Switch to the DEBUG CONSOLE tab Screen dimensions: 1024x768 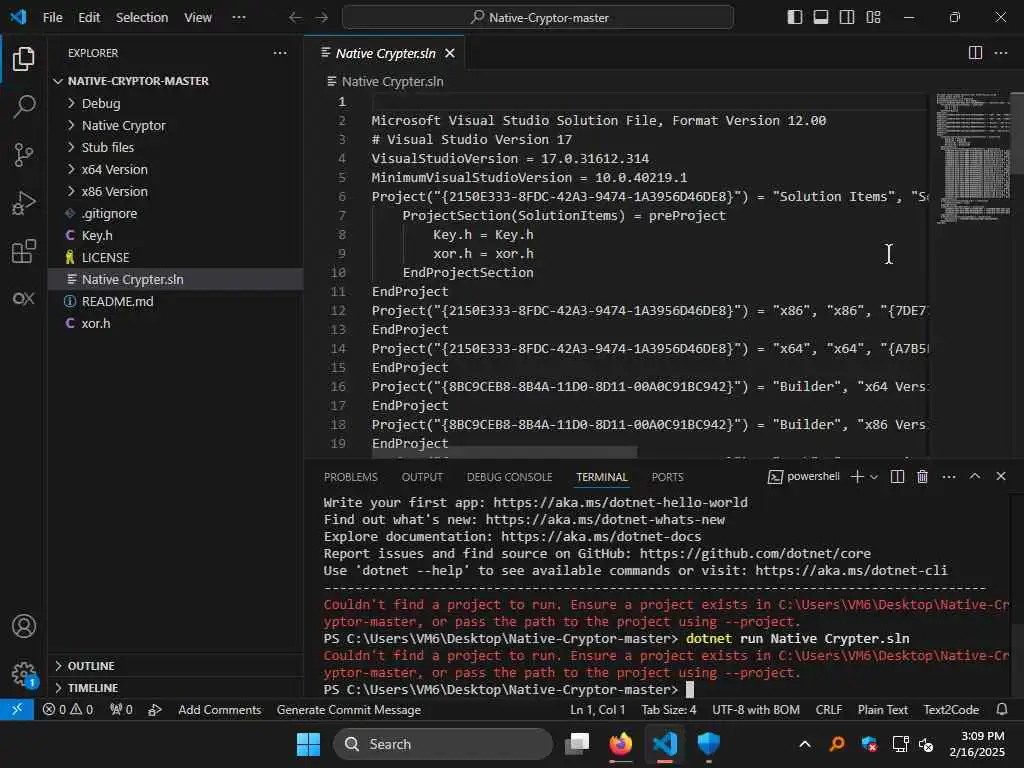(x=509, y=477)
